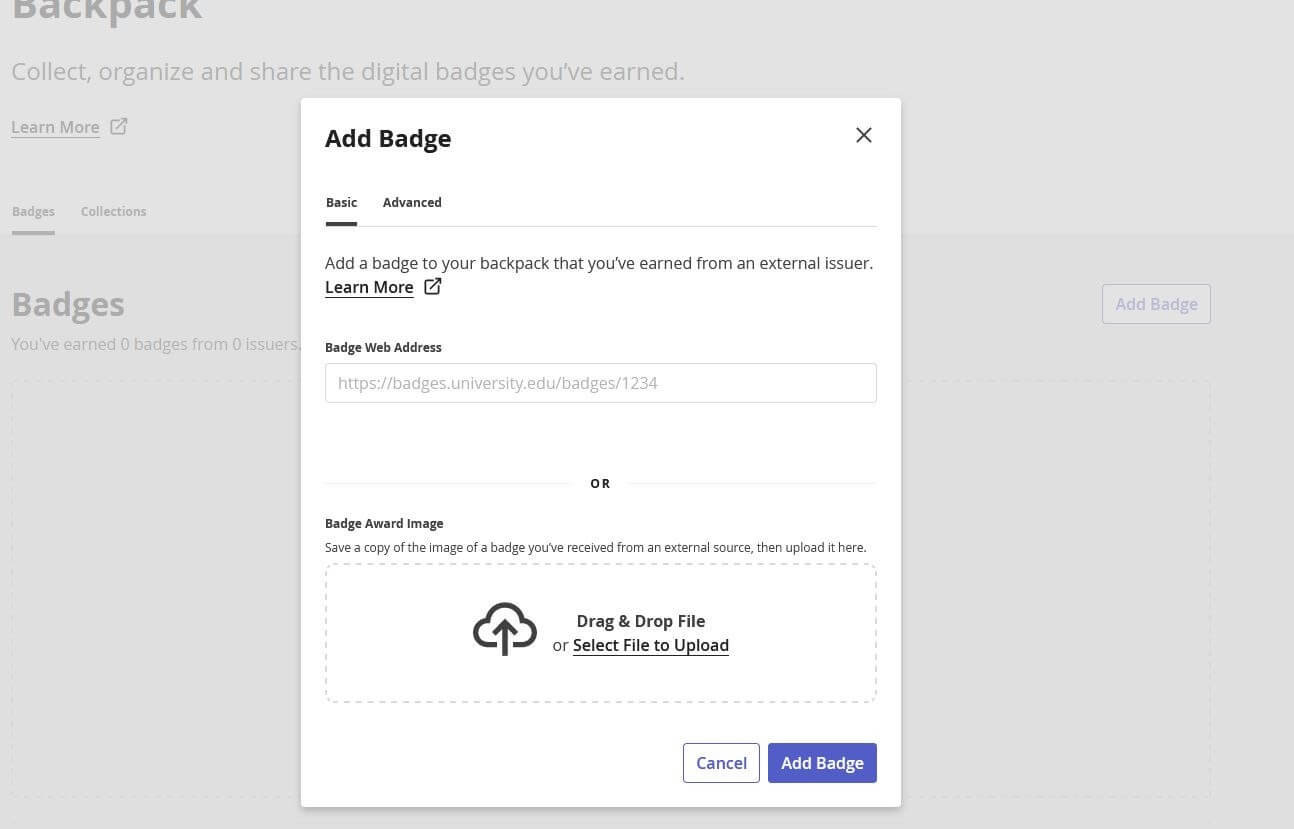Switch to the Advanced tab

pos(412,202)
